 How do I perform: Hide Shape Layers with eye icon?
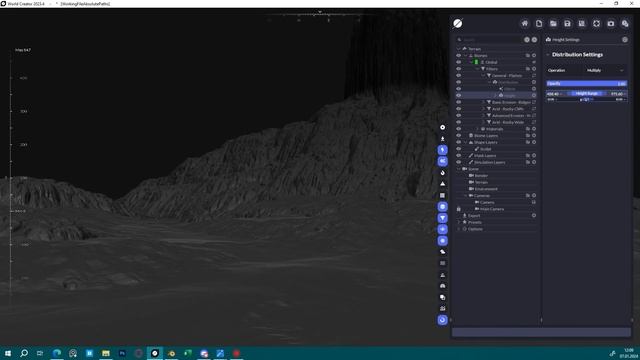[x=458, y=142]
